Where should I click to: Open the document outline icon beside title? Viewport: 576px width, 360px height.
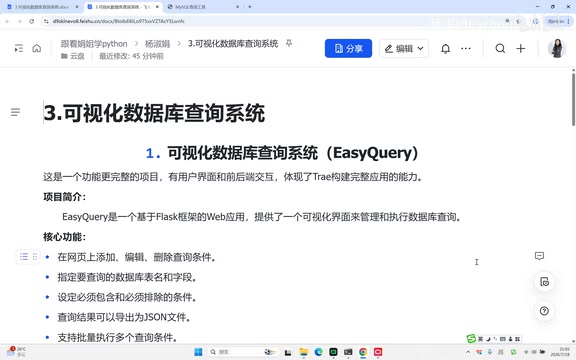(15, 112)
